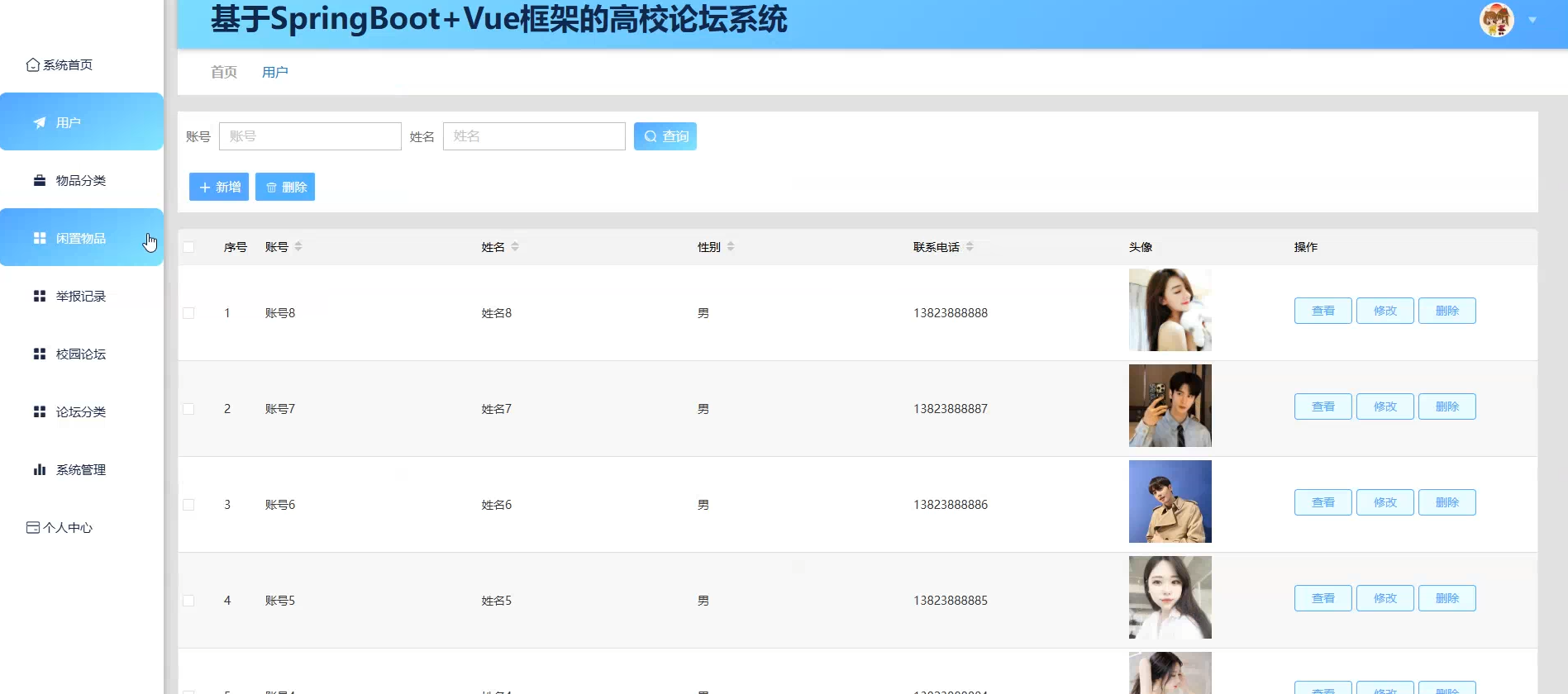Click the 首页 breadcrumb link
Image resolution: width=1568 pixels, height=694 pixels.
(224, 72)
